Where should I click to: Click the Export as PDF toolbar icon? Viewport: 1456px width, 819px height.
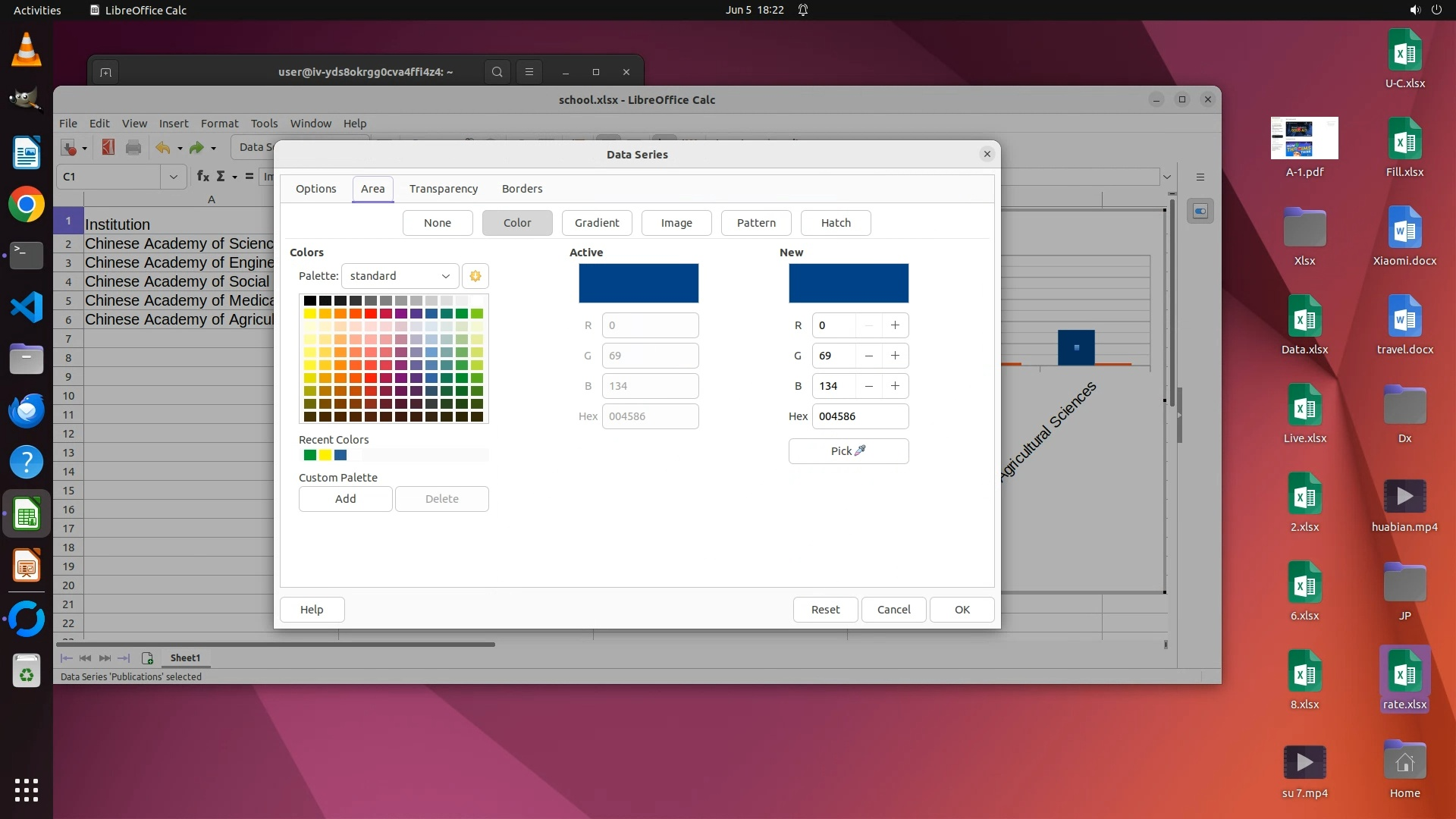click(x=108, y=147)
